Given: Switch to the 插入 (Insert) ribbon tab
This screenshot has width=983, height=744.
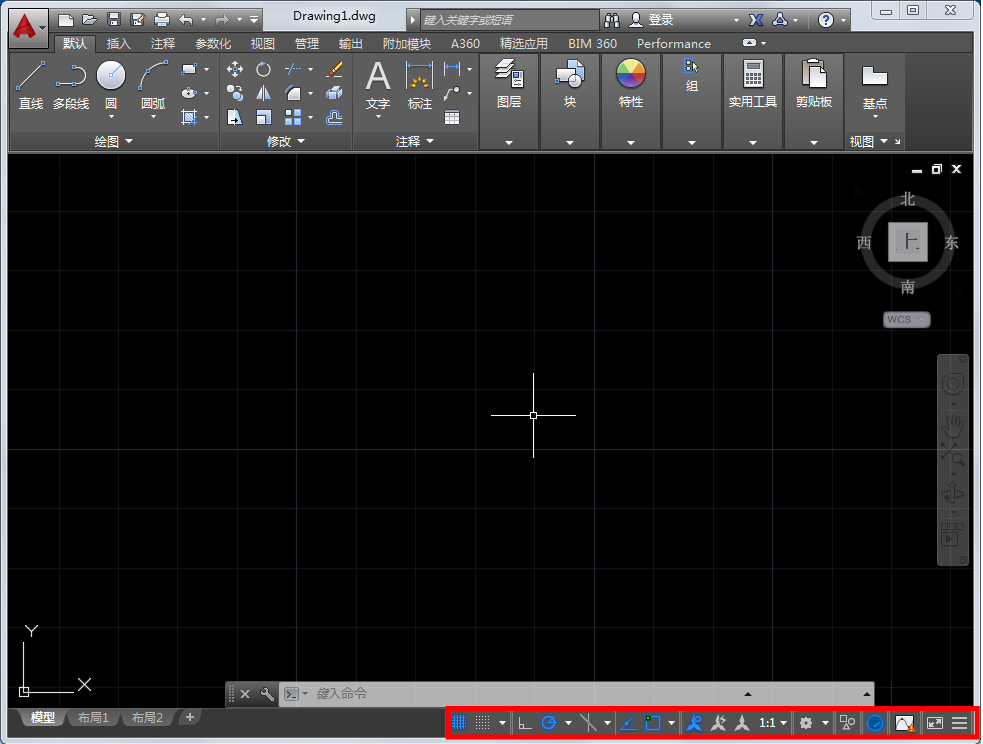Looking at the screenshot, I should coord(118,44).
